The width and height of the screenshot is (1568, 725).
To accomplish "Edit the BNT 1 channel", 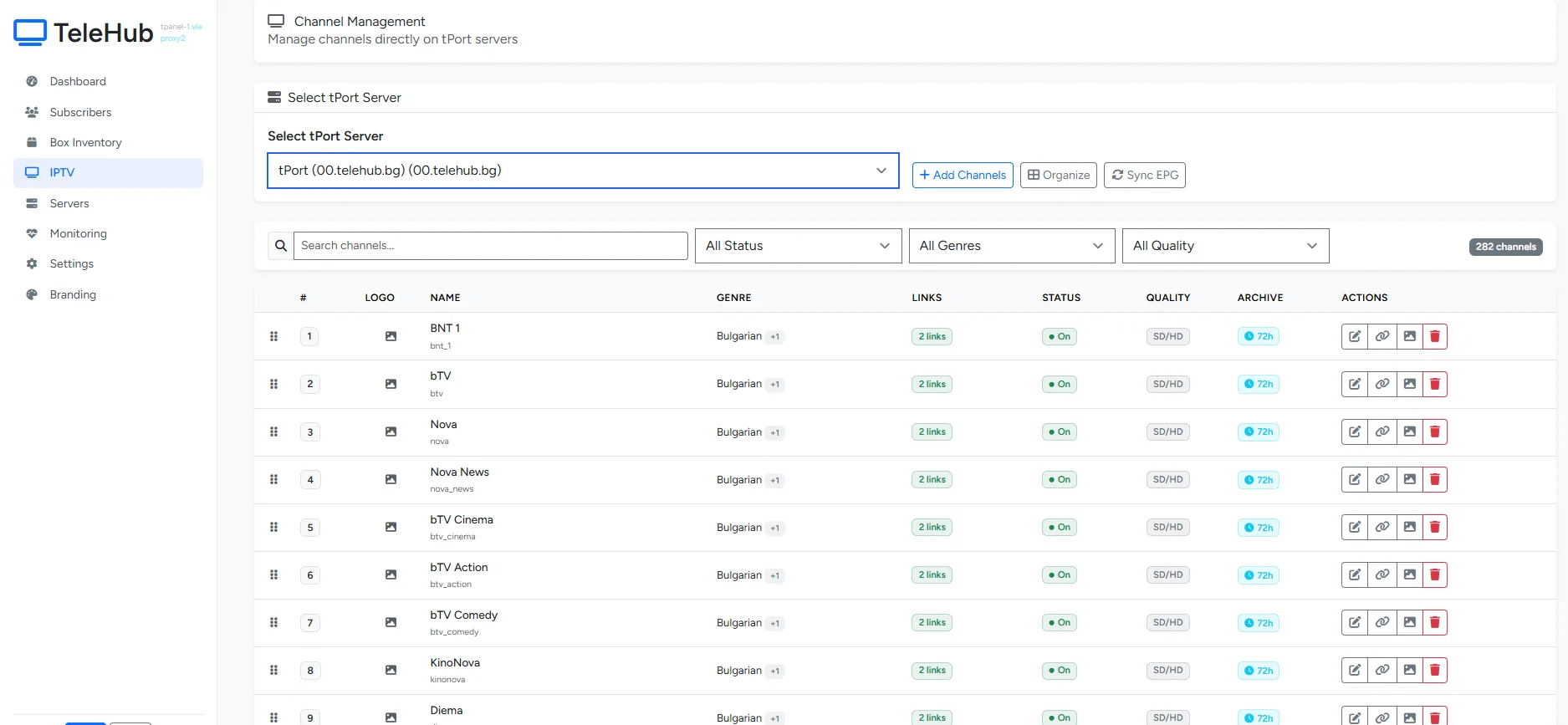I will (x=1355, y=336).
